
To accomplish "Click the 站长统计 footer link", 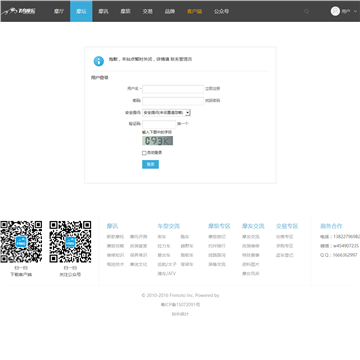I will [x=180, y=314].
